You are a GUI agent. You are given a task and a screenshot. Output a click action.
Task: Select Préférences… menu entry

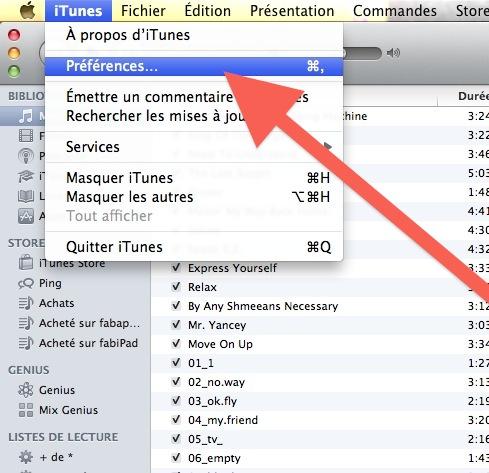pos(194,66)
